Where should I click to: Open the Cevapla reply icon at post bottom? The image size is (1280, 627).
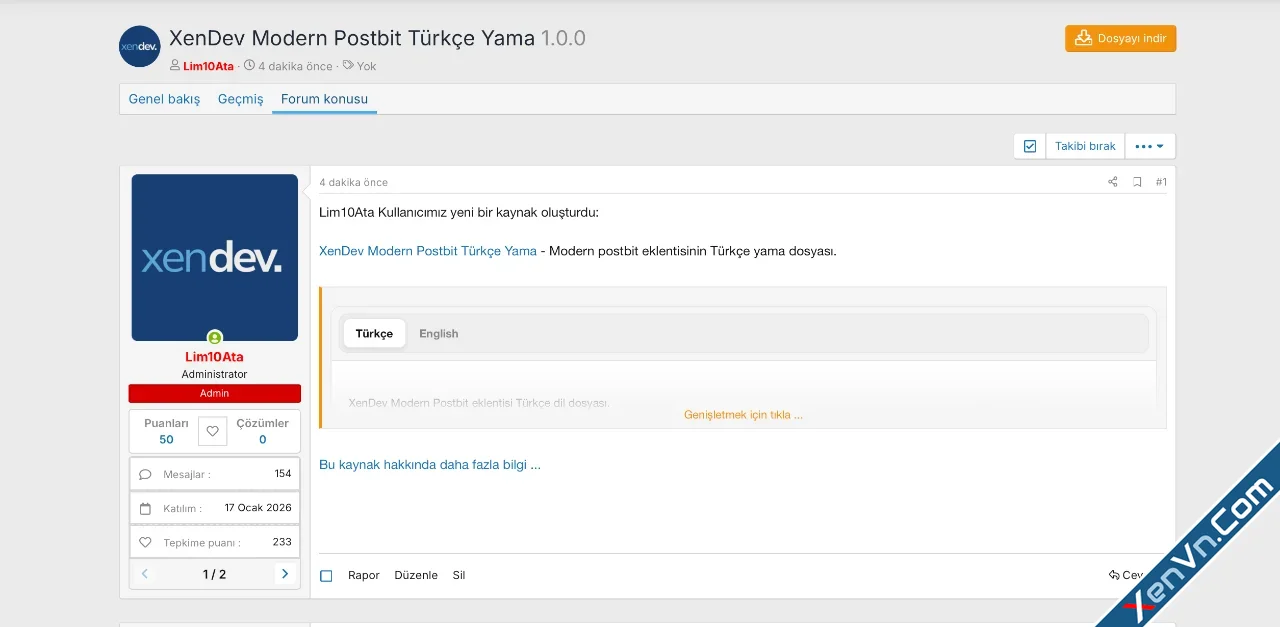click(x=1113, y=575)
